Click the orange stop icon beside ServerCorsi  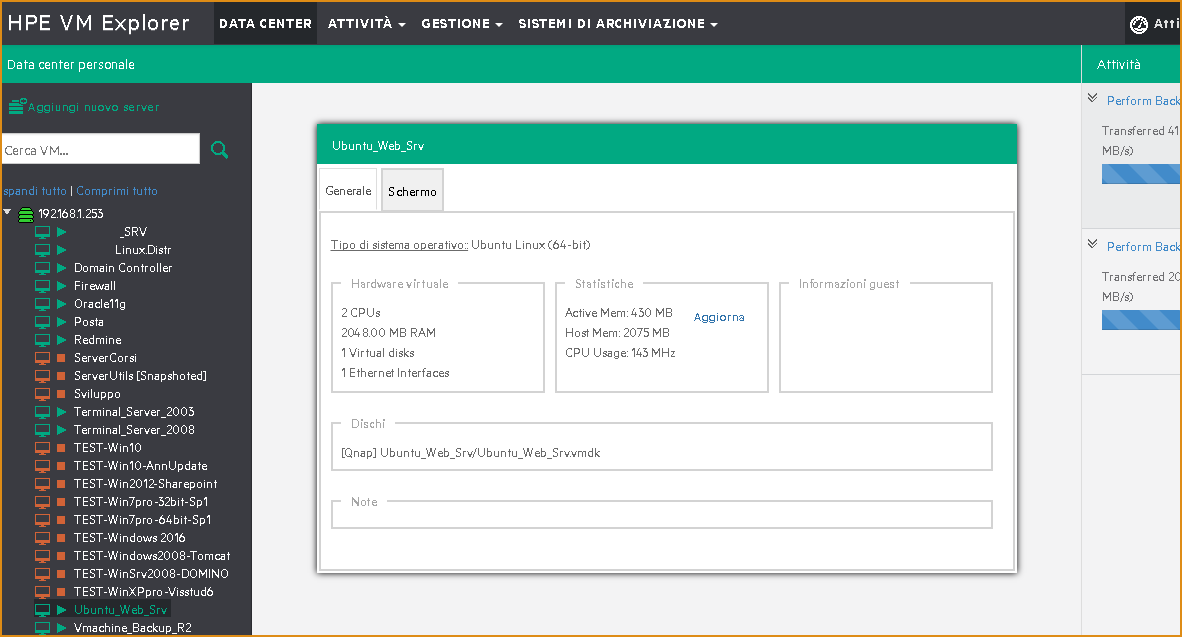click(x=62, y=358)
